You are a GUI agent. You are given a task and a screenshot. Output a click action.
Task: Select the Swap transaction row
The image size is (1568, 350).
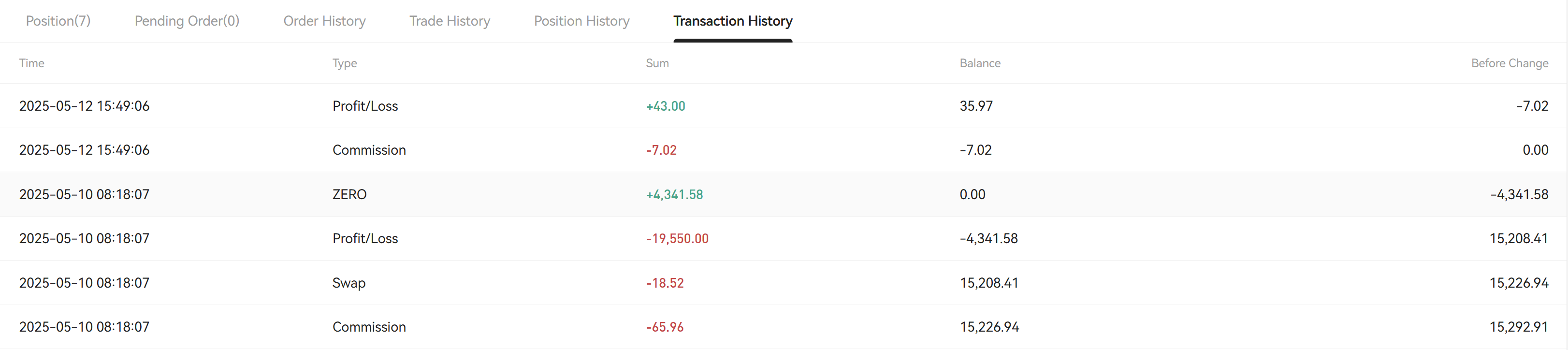[x=784, y=282]
